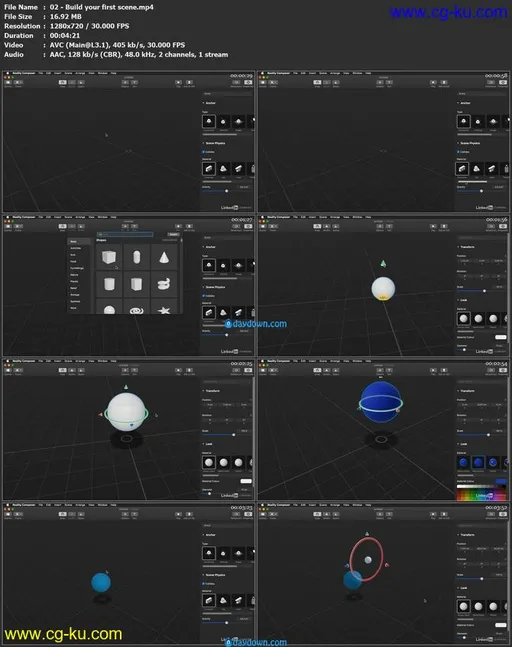The height and width of the screenshot is (647, 512).
Task: Toggle the Behaviors panel button in the 00:01:56 frame
Action: tap(491, 226)
